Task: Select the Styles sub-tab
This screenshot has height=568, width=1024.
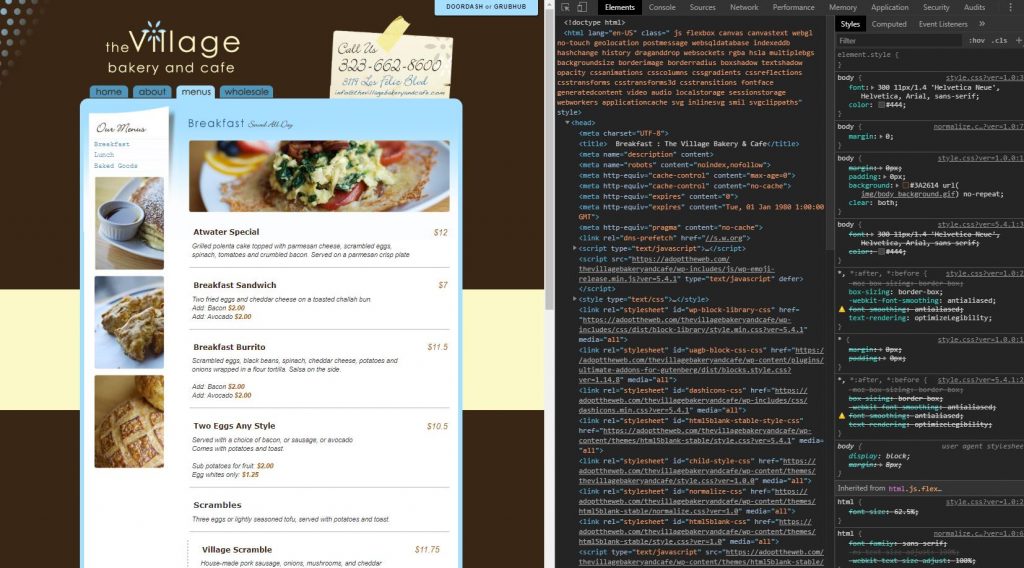Action: 850,24
